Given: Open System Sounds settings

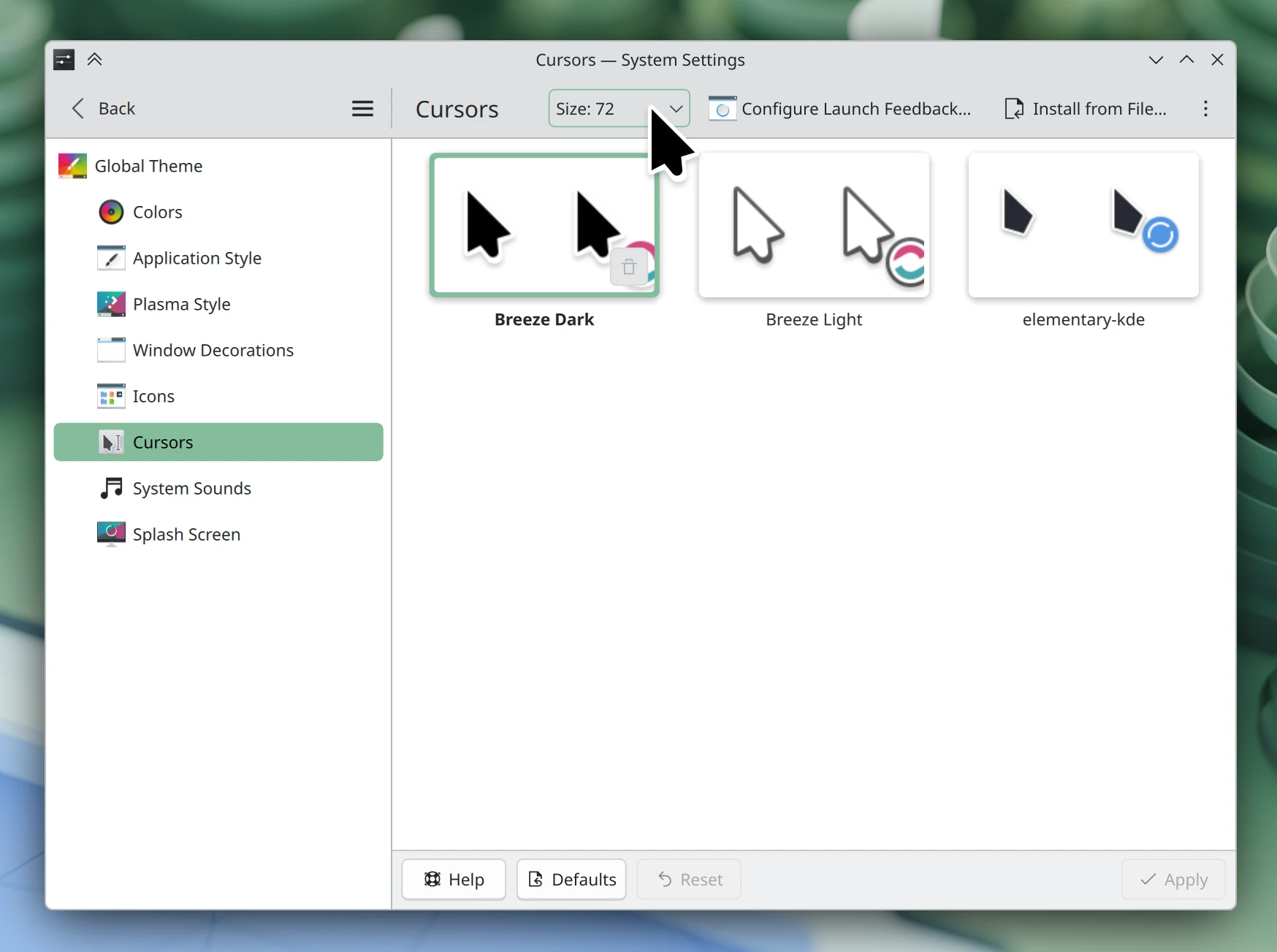Looking at the screenshot, I should 191,488.
